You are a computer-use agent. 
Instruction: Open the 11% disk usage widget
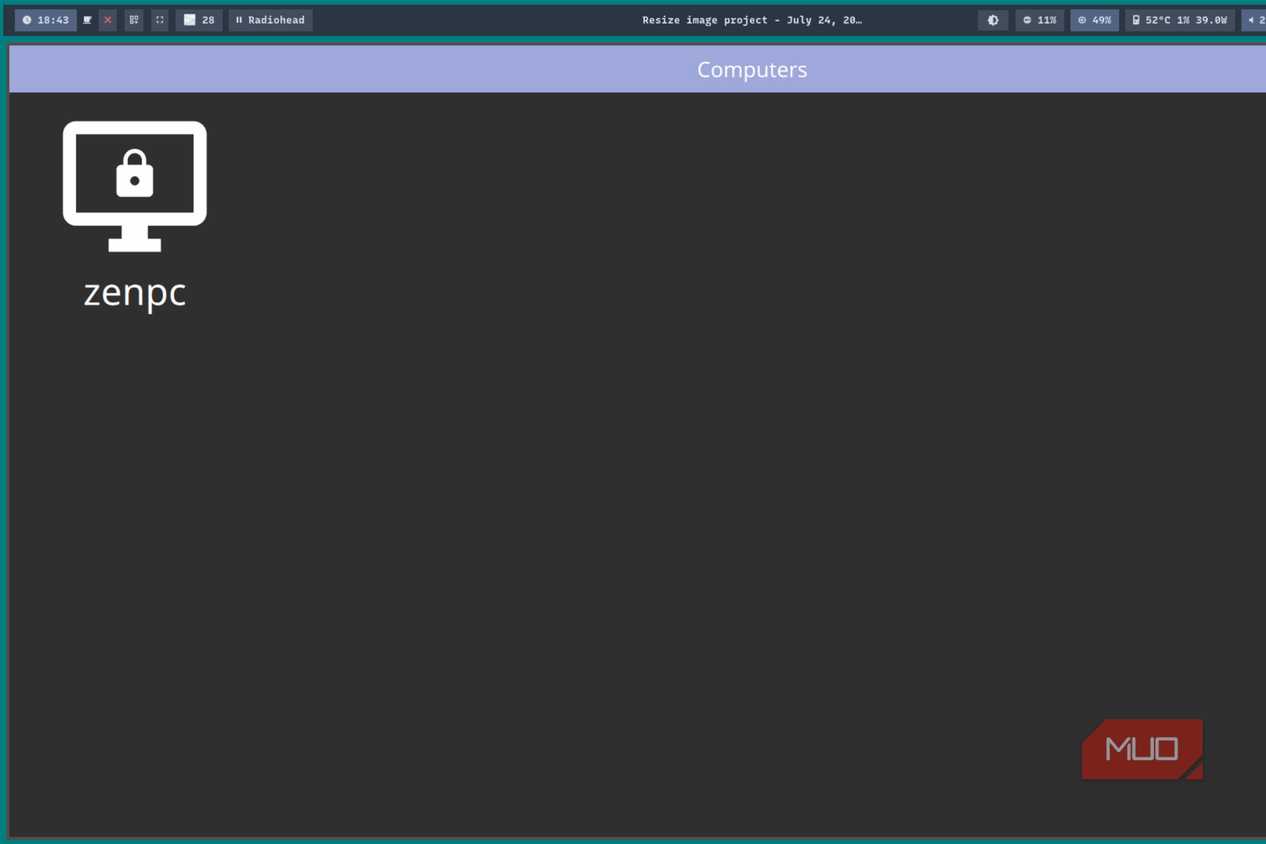click(1040, 20)
